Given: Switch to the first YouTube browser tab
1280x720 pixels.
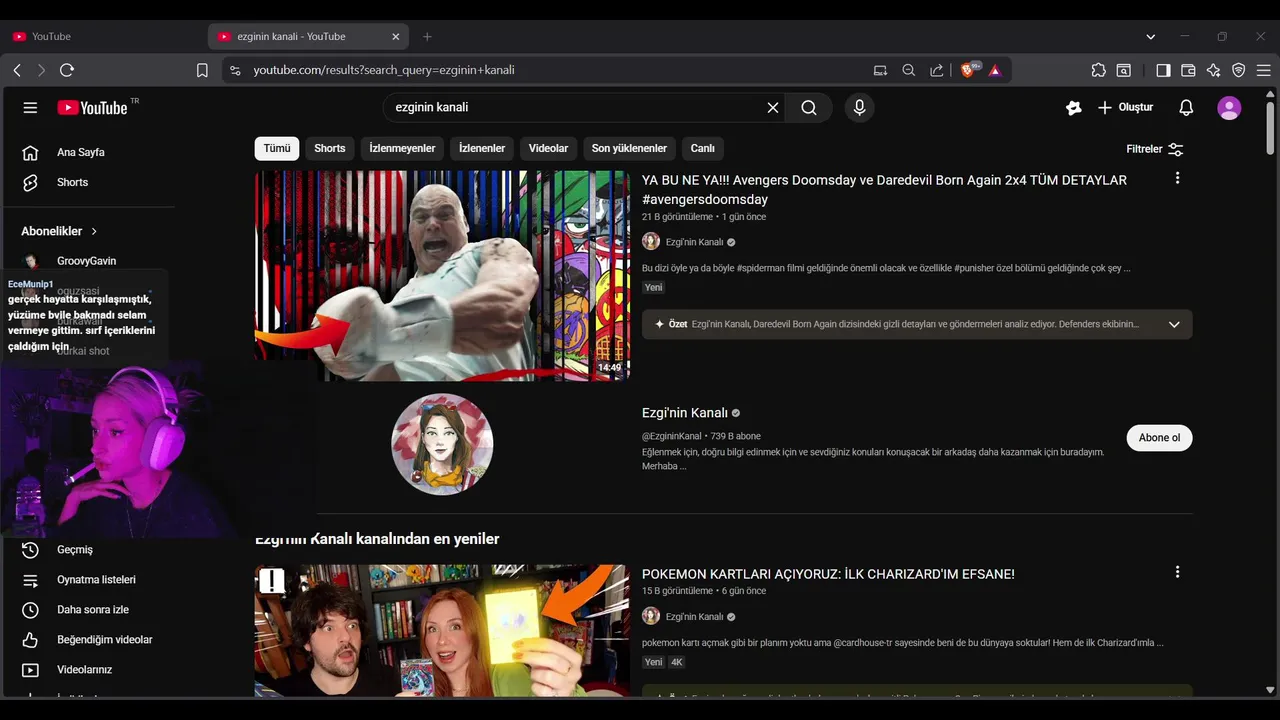Looking at the screenshot, I should click(100, 36).
